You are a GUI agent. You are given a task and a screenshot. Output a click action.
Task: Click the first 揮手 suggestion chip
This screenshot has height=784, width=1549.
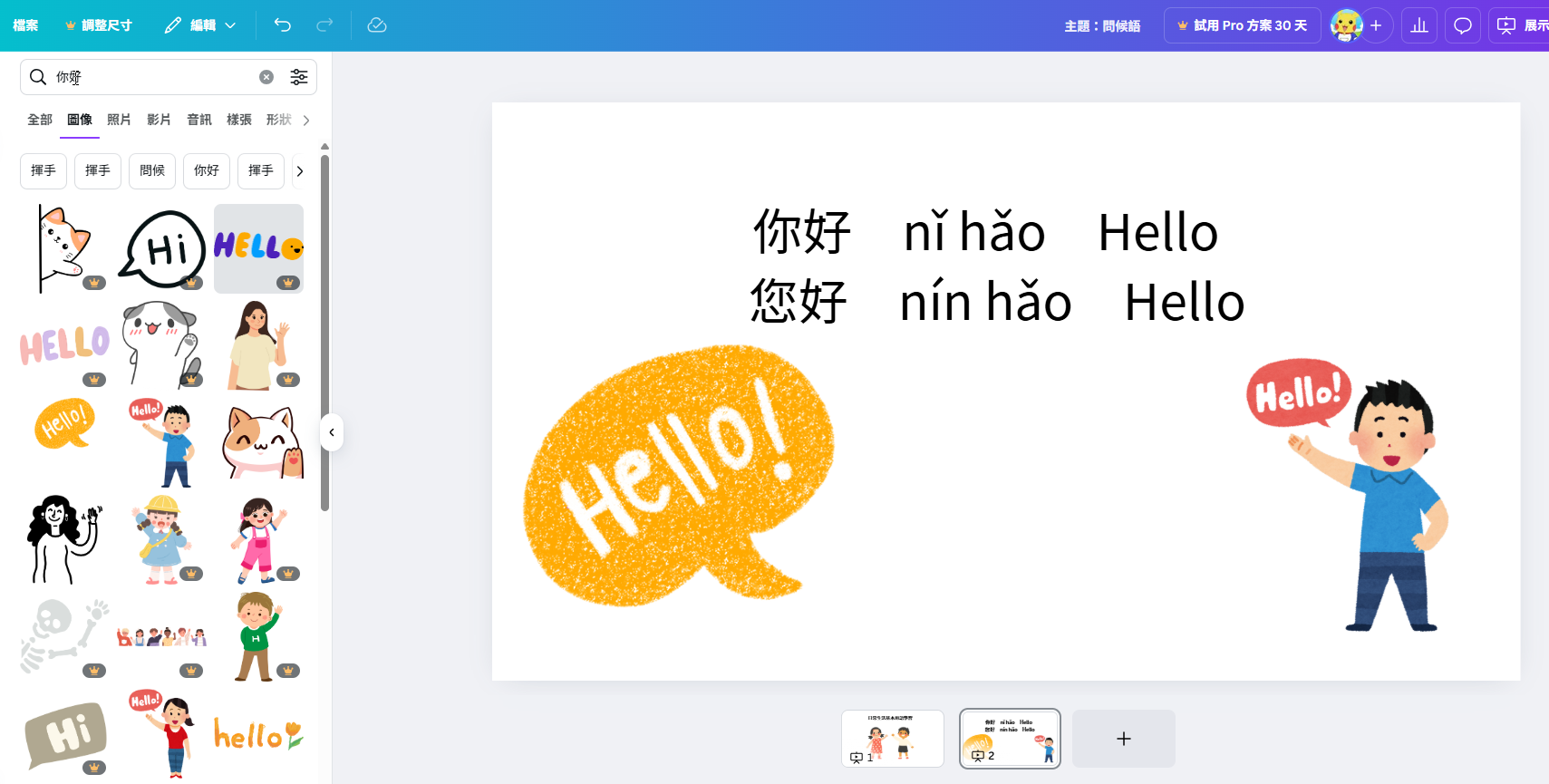point(44,170)
